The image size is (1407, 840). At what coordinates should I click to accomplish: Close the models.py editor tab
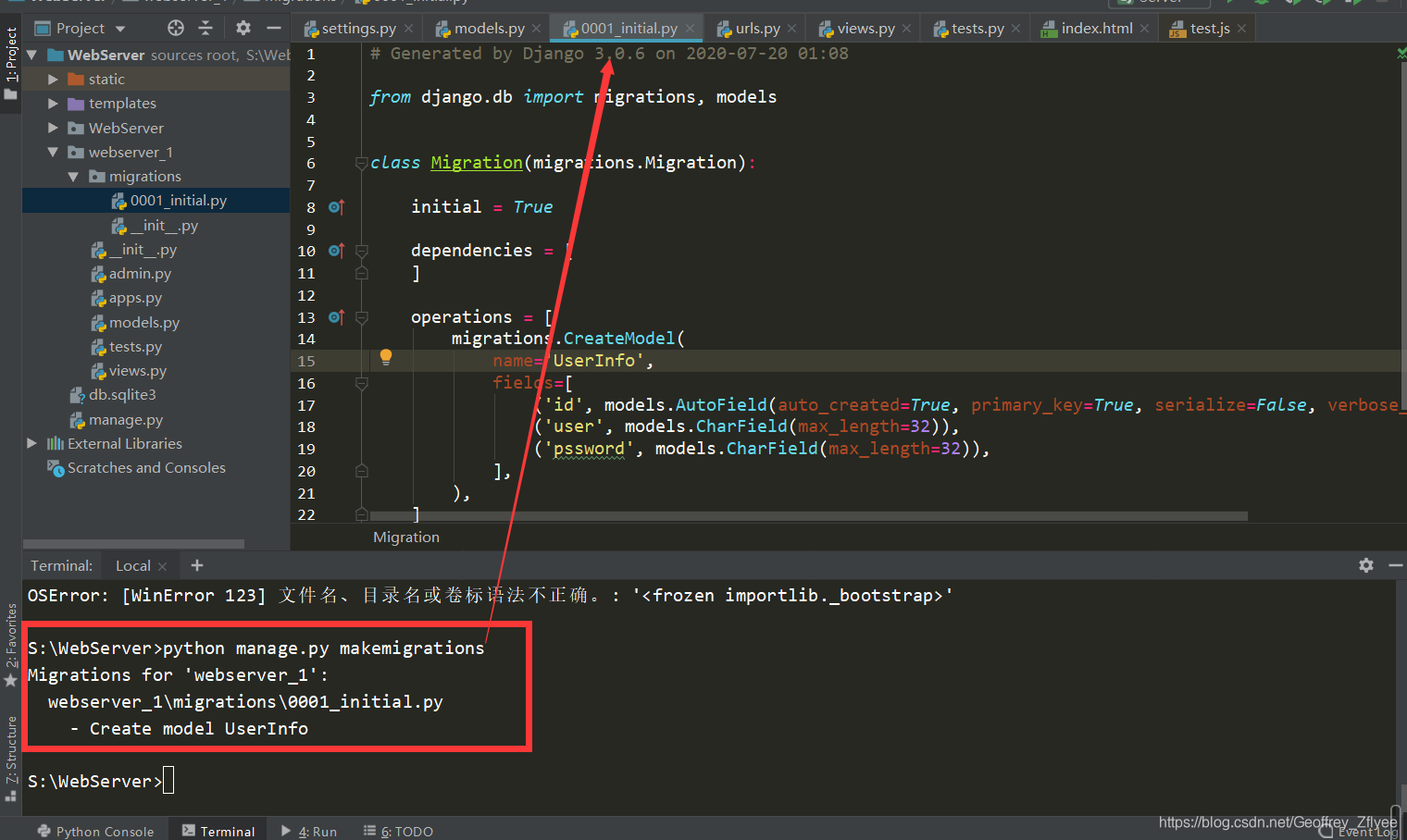pos(537,29)
